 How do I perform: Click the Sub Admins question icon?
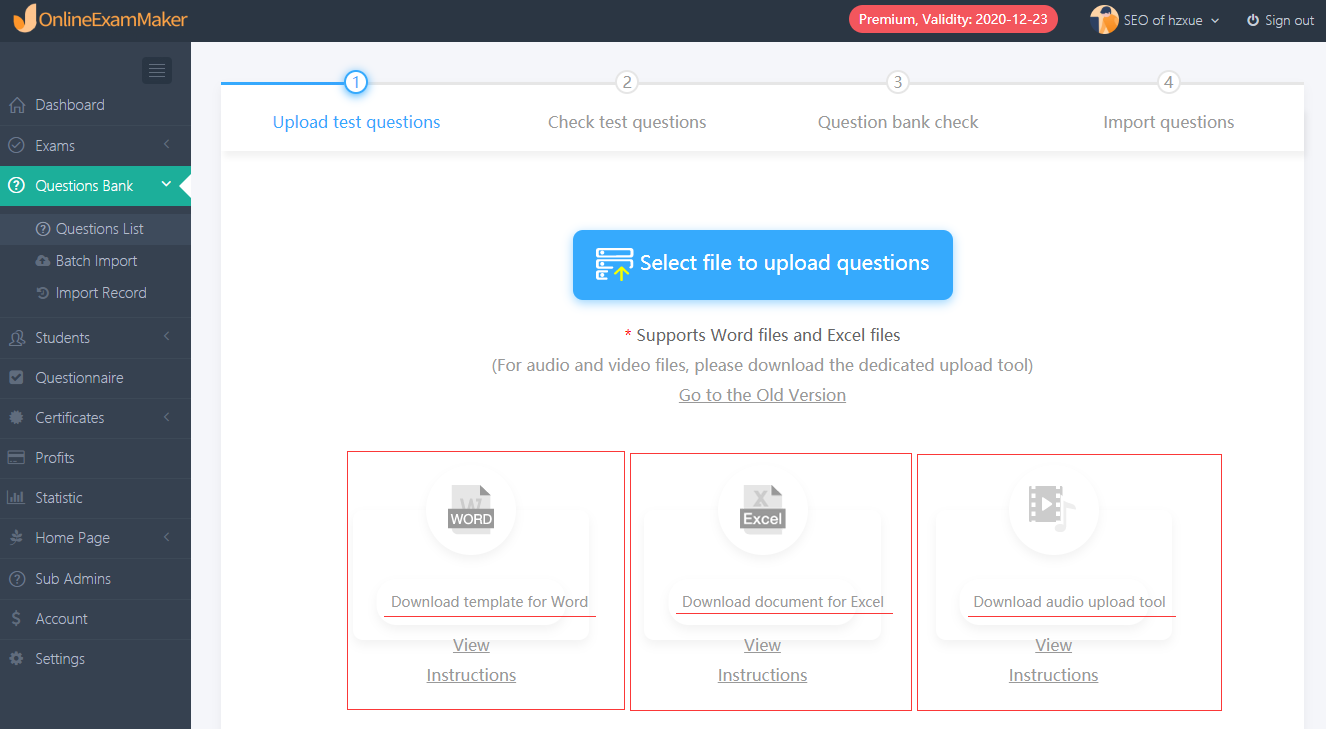click(x=16, y=579)
